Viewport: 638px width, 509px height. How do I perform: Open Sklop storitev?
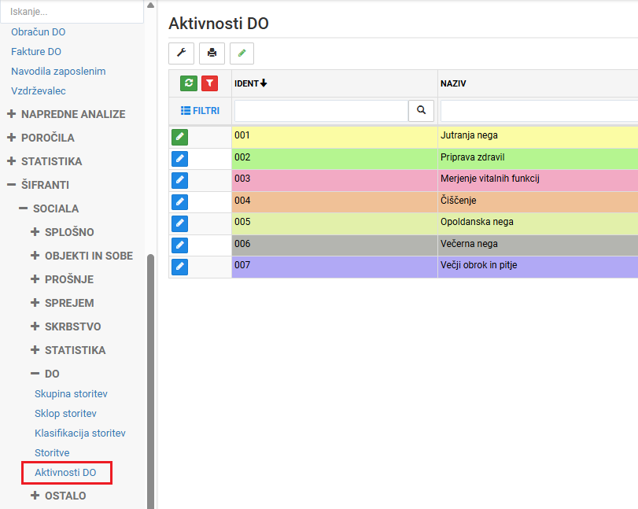[x=66, y=413]
